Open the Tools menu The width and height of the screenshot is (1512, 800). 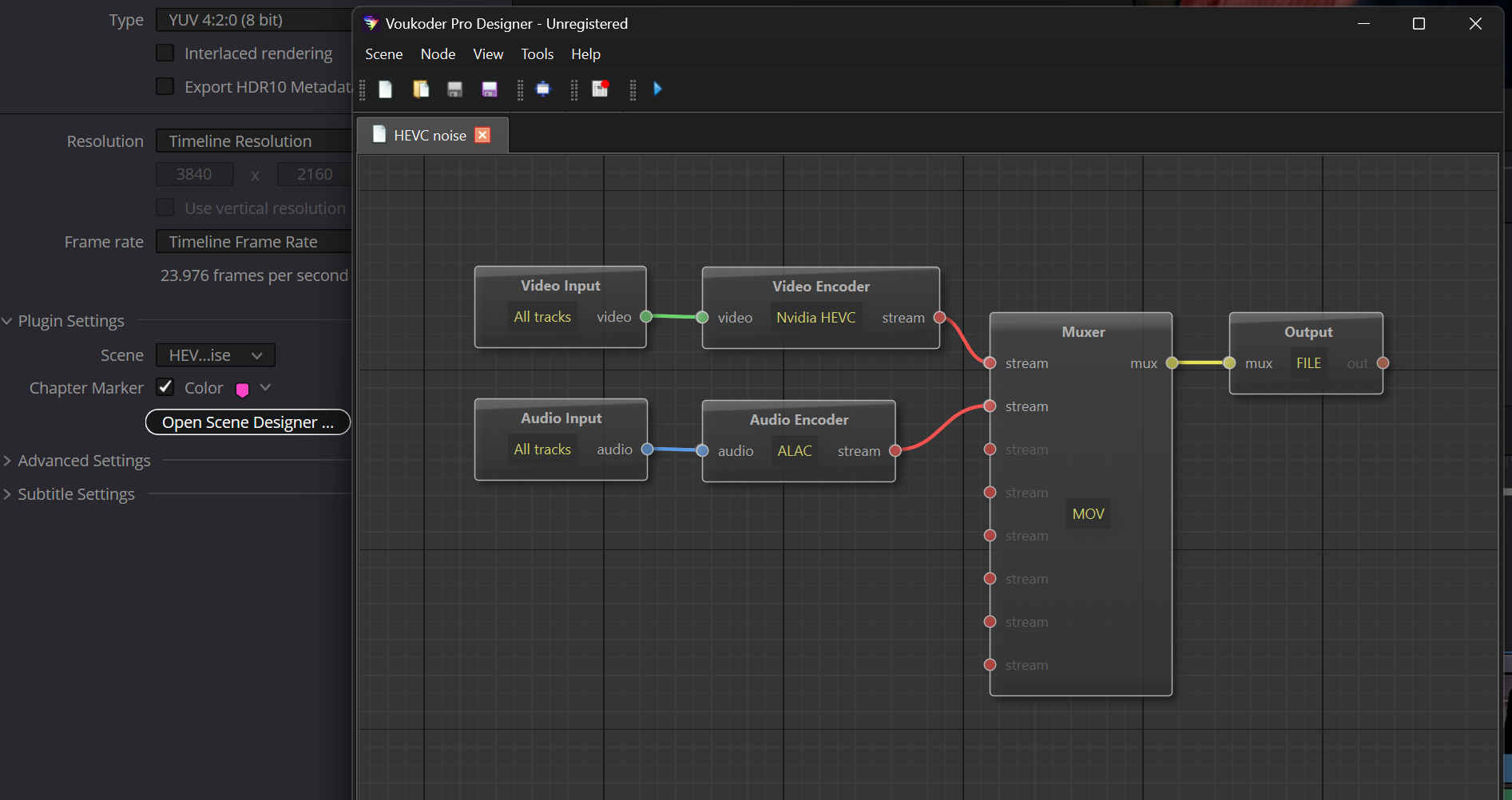[x=537, y=54]
